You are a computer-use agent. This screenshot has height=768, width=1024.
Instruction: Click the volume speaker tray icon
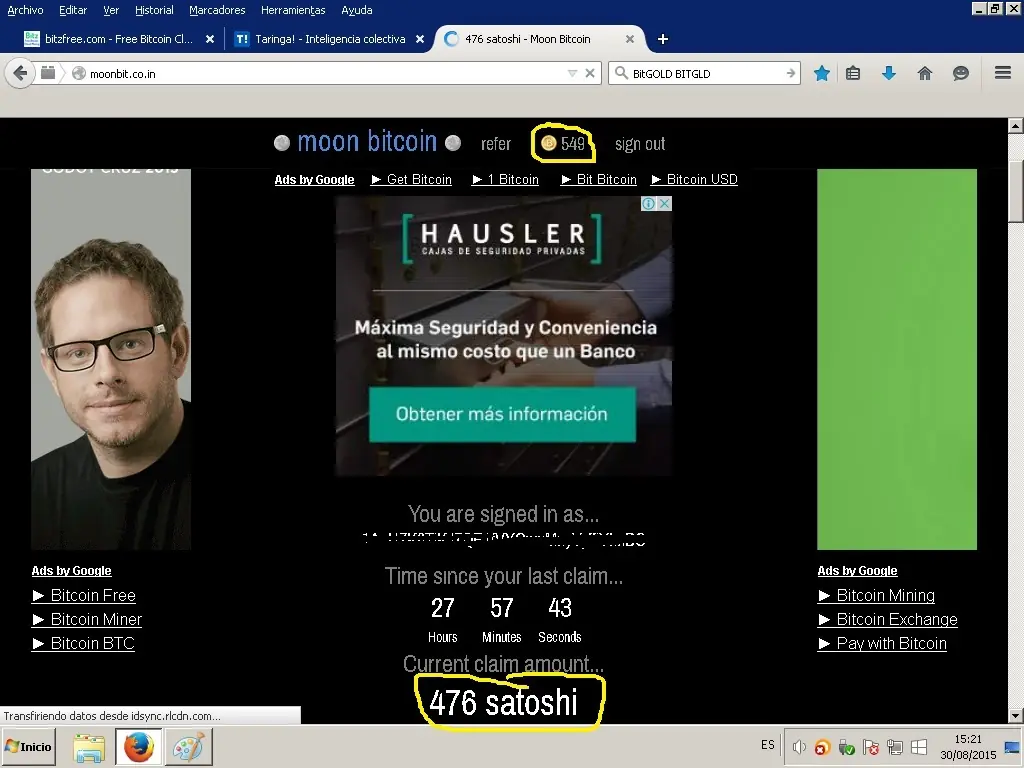[799, 747]
